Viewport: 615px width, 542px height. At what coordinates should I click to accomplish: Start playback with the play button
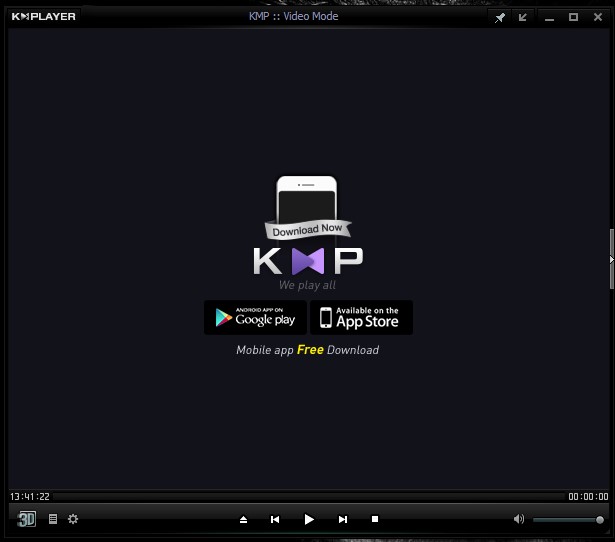click(309, 519)
